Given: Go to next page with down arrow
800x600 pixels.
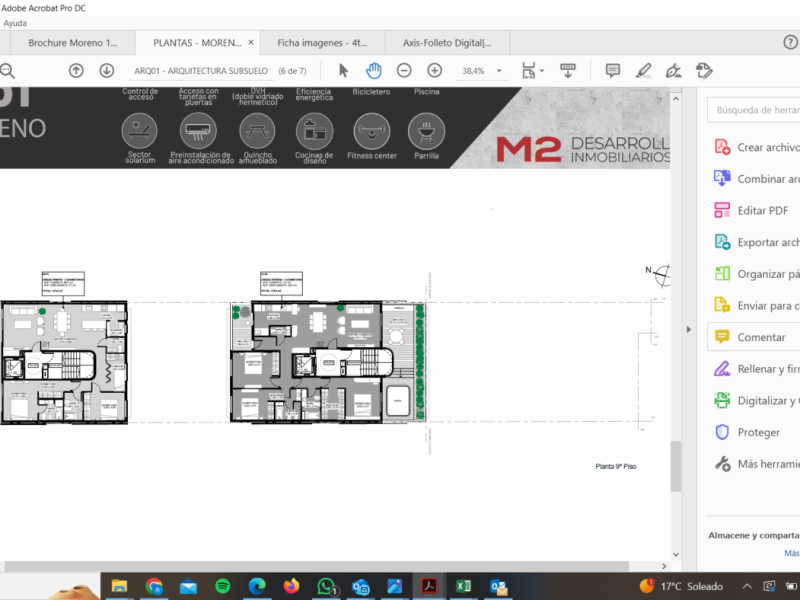Looking at the screenshot, I should tap(106, 70).
